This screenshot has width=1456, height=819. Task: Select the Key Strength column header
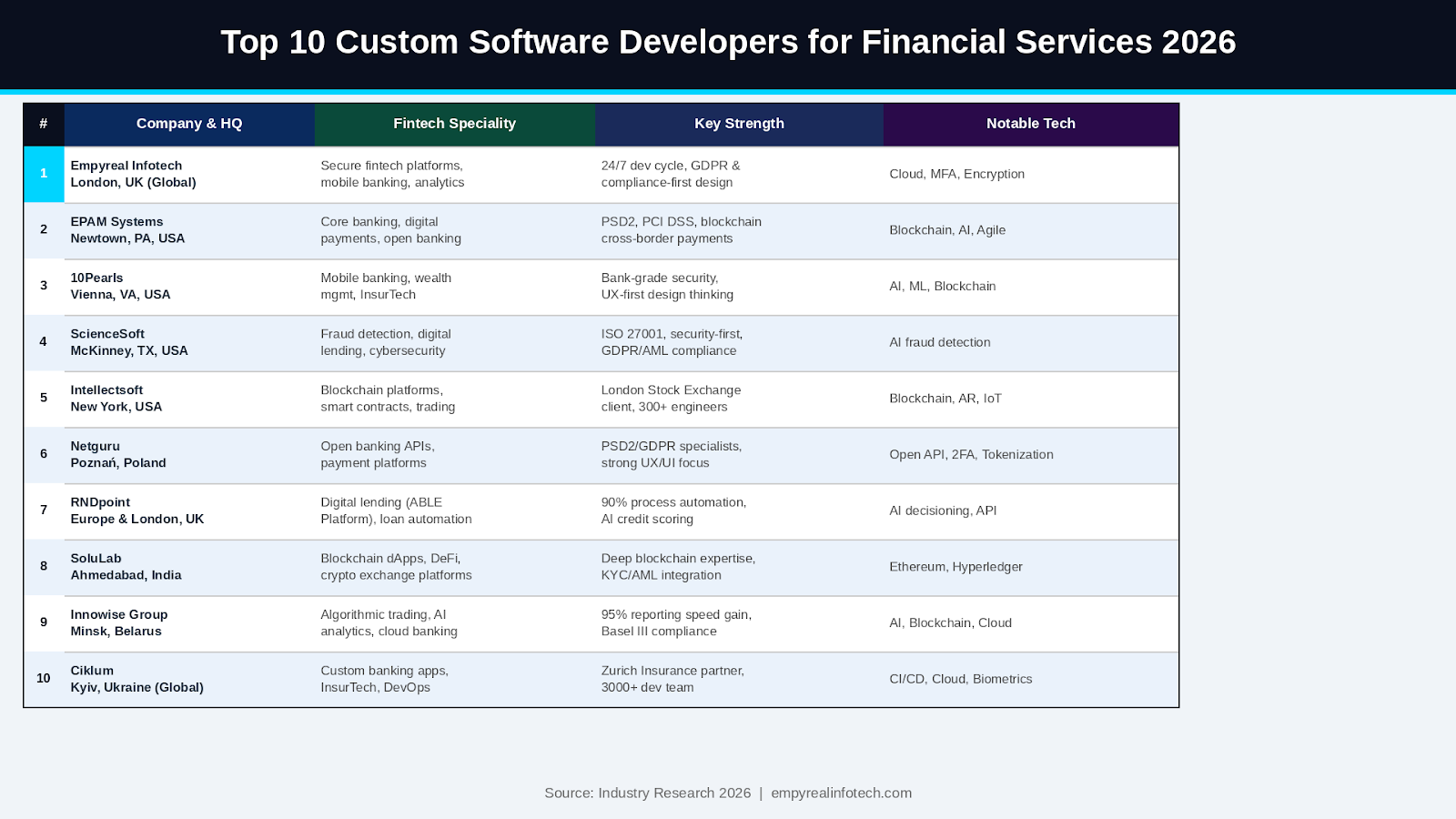point(739,124)
